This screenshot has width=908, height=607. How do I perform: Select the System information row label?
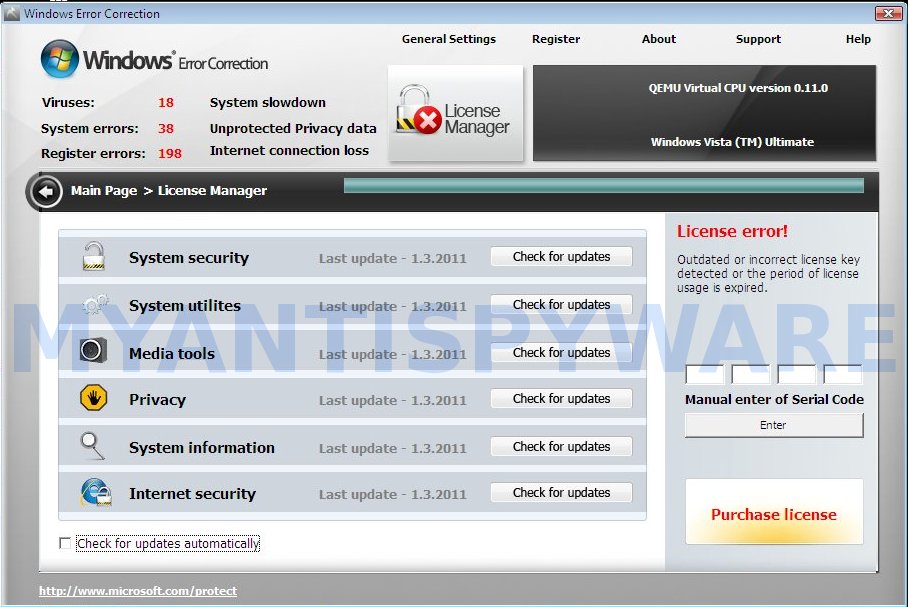[x=202, y=448]
